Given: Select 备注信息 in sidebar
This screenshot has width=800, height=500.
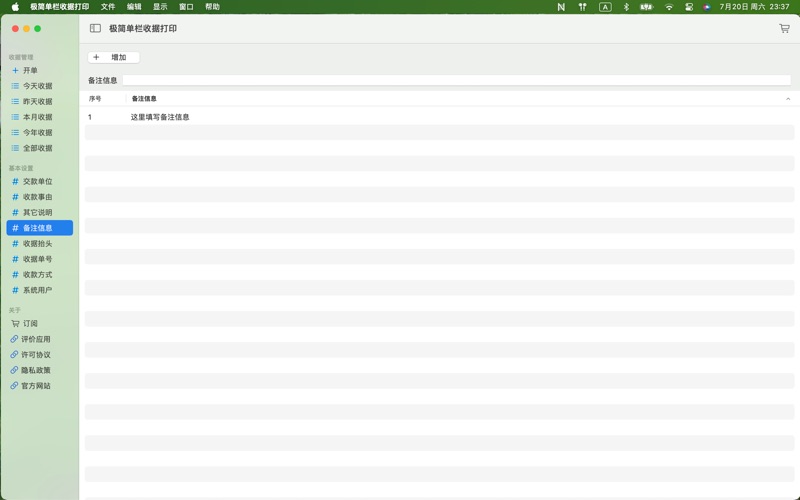Looking at the screenshot, I should 39,228.
